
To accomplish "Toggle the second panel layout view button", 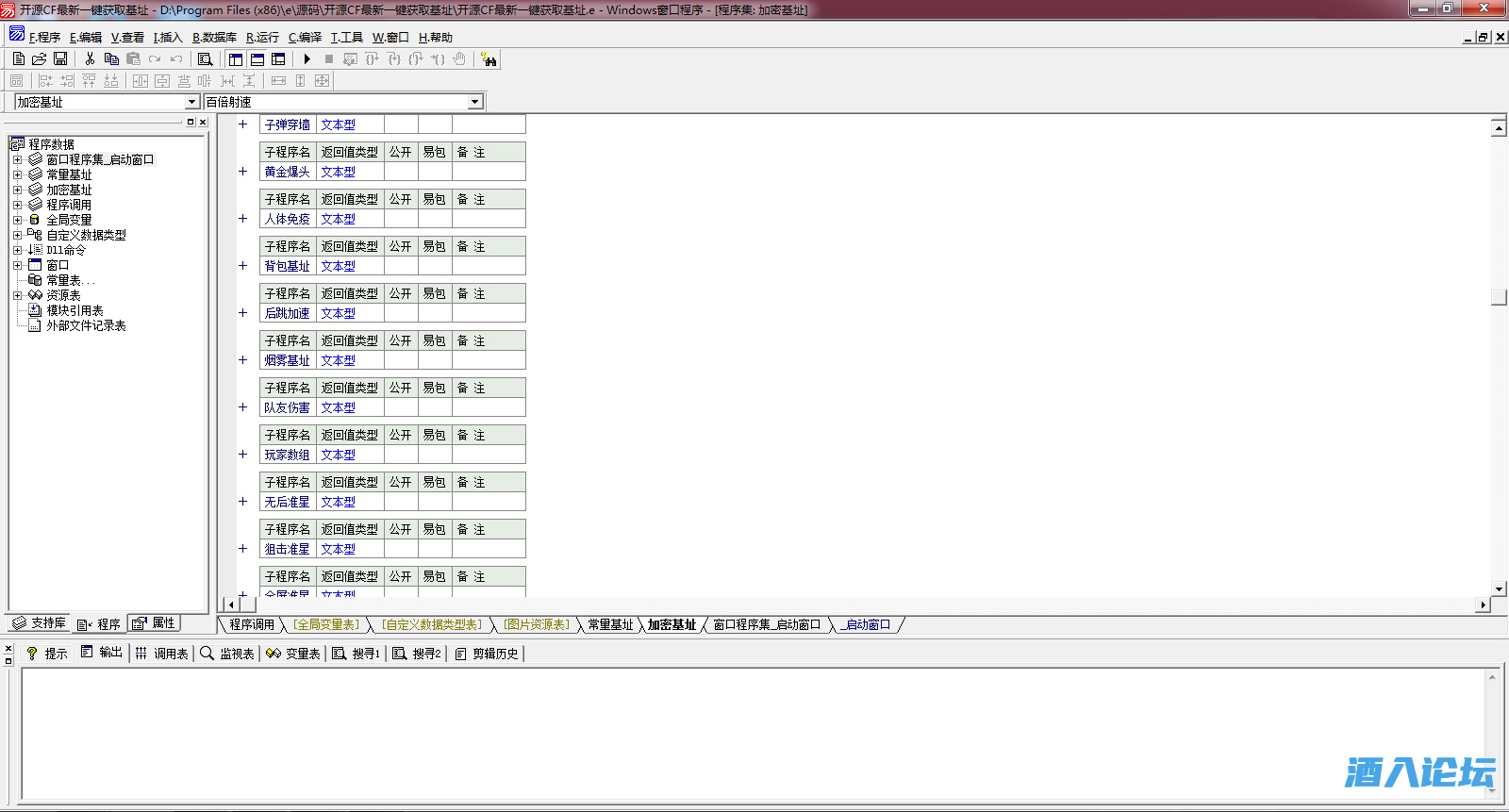I will pos(257,58).
